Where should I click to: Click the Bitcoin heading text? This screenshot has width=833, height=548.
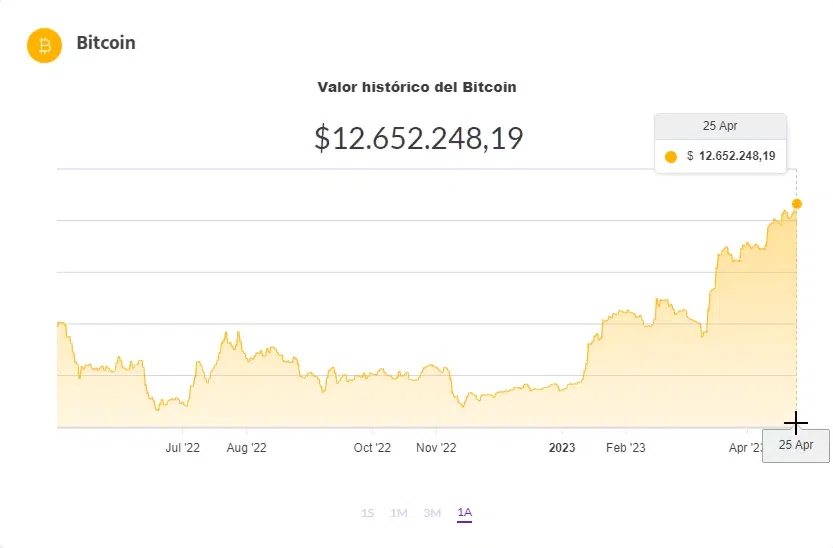click(x=106, y=43)
